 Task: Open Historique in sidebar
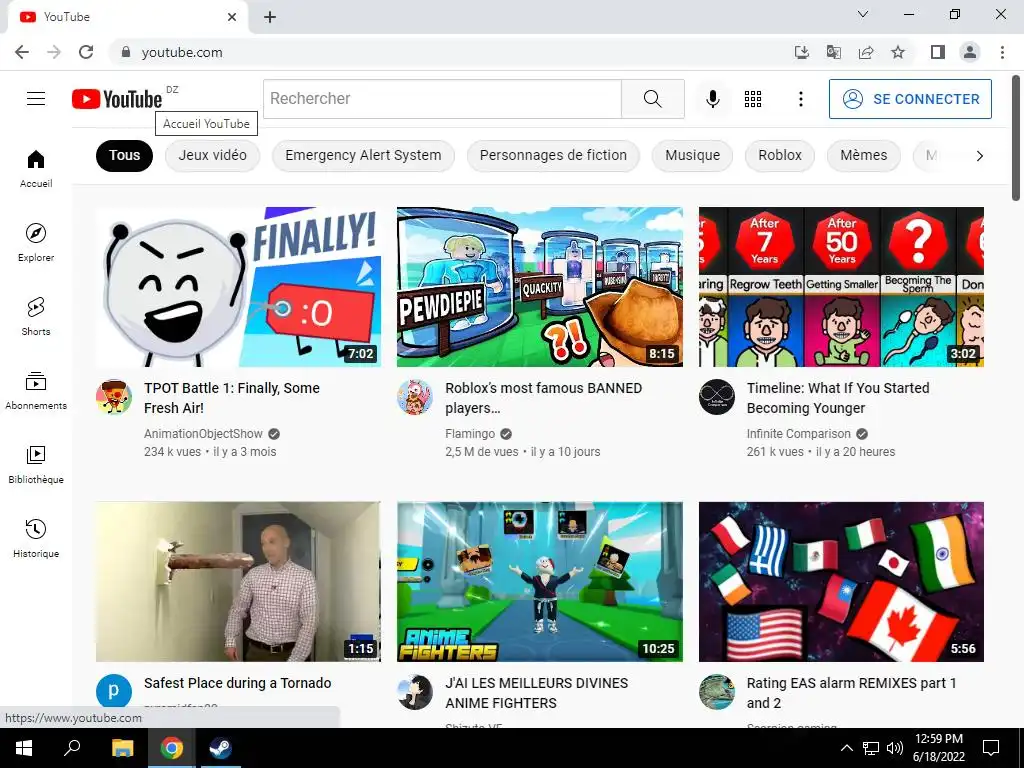tap(36, 539)
